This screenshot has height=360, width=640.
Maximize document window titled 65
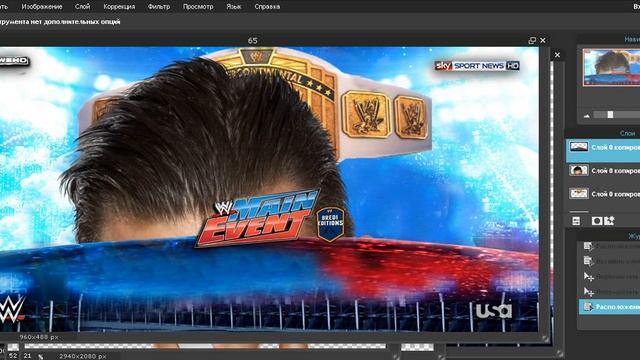click(532, 40)
